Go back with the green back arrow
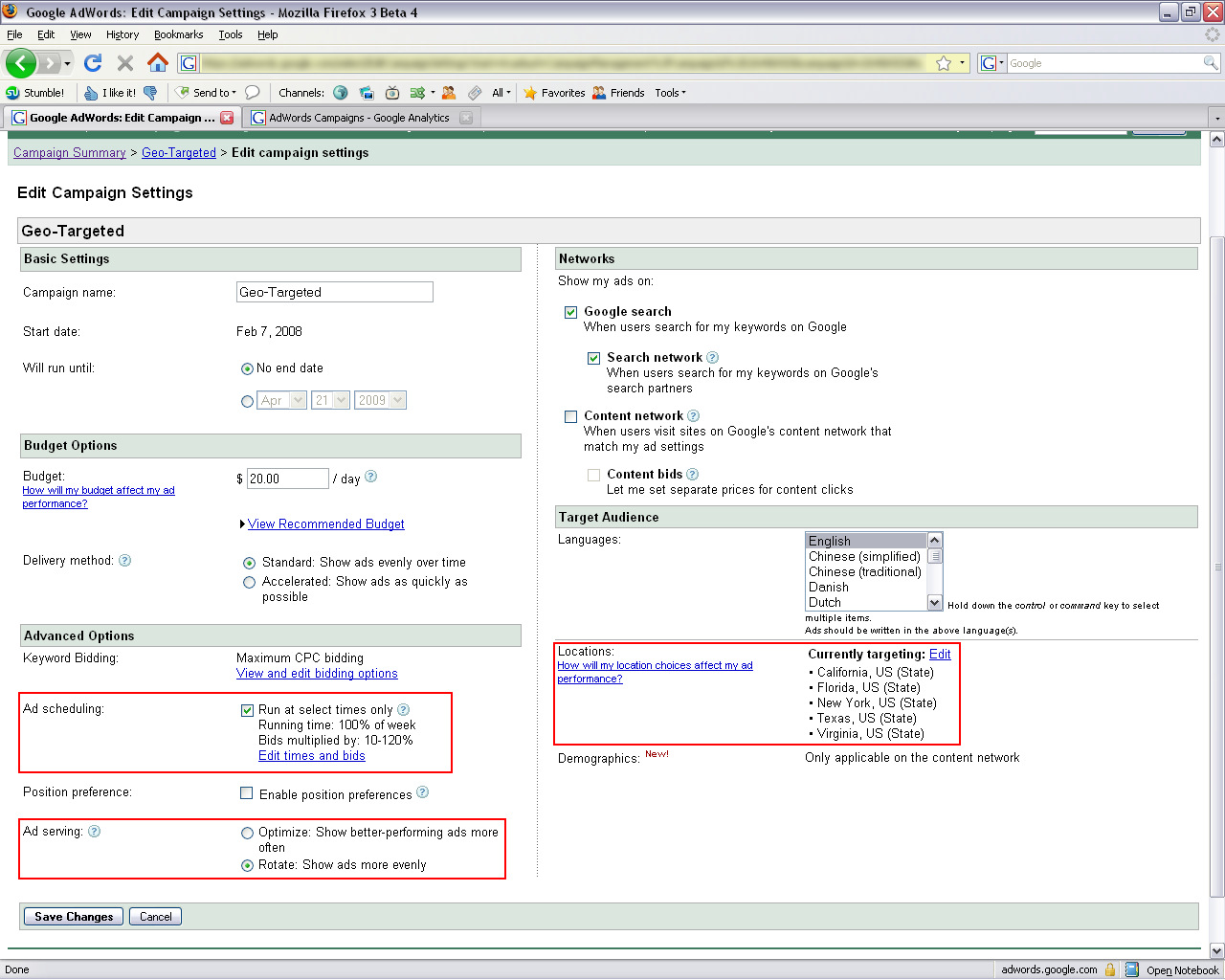Viewport: 1225px width, 980px height. coord(21,63)
